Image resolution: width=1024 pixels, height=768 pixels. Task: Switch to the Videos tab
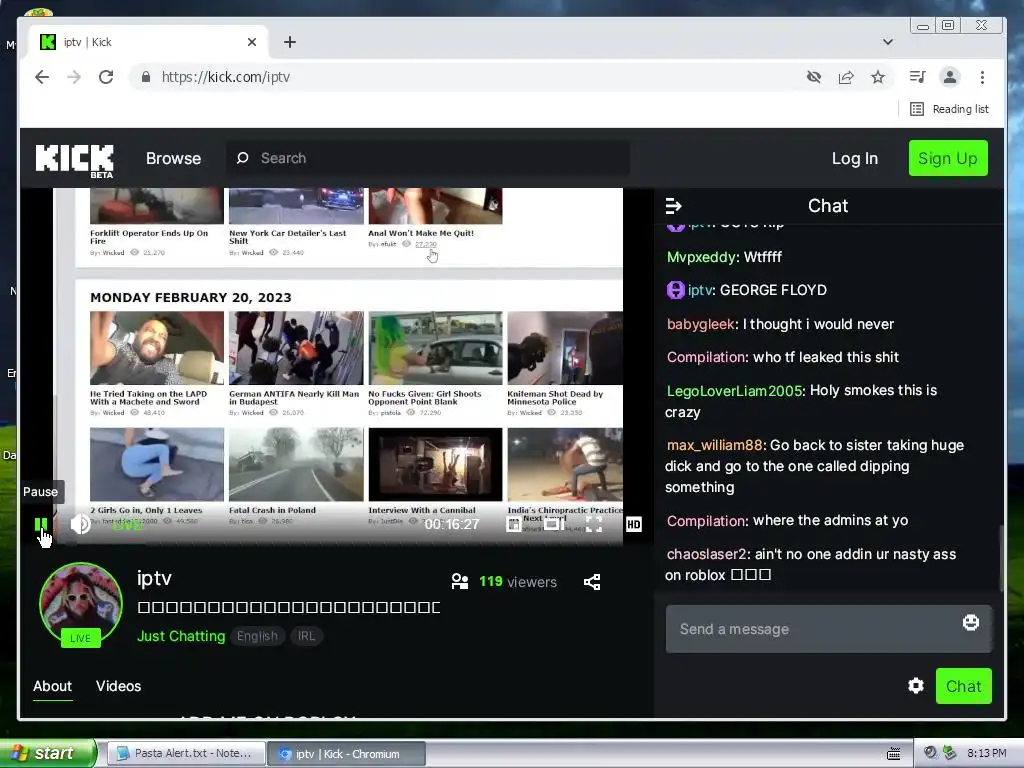coord(118,686)
